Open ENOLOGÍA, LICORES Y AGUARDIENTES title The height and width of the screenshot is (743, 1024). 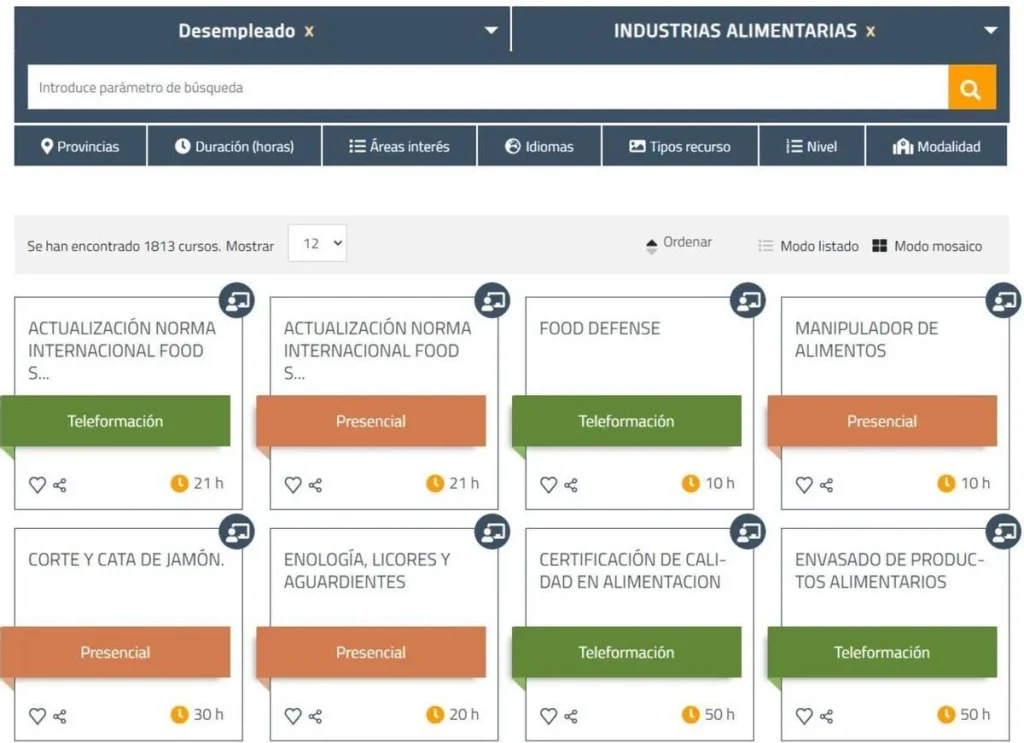(367, 571)
